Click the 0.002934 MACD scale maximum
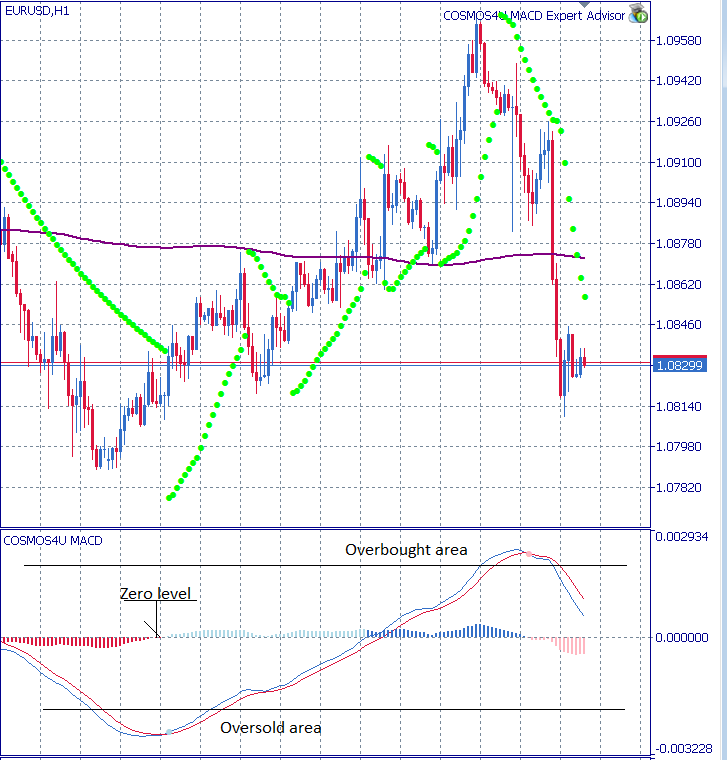Viewport: 727px width, 760px height. tap(682, 537)
